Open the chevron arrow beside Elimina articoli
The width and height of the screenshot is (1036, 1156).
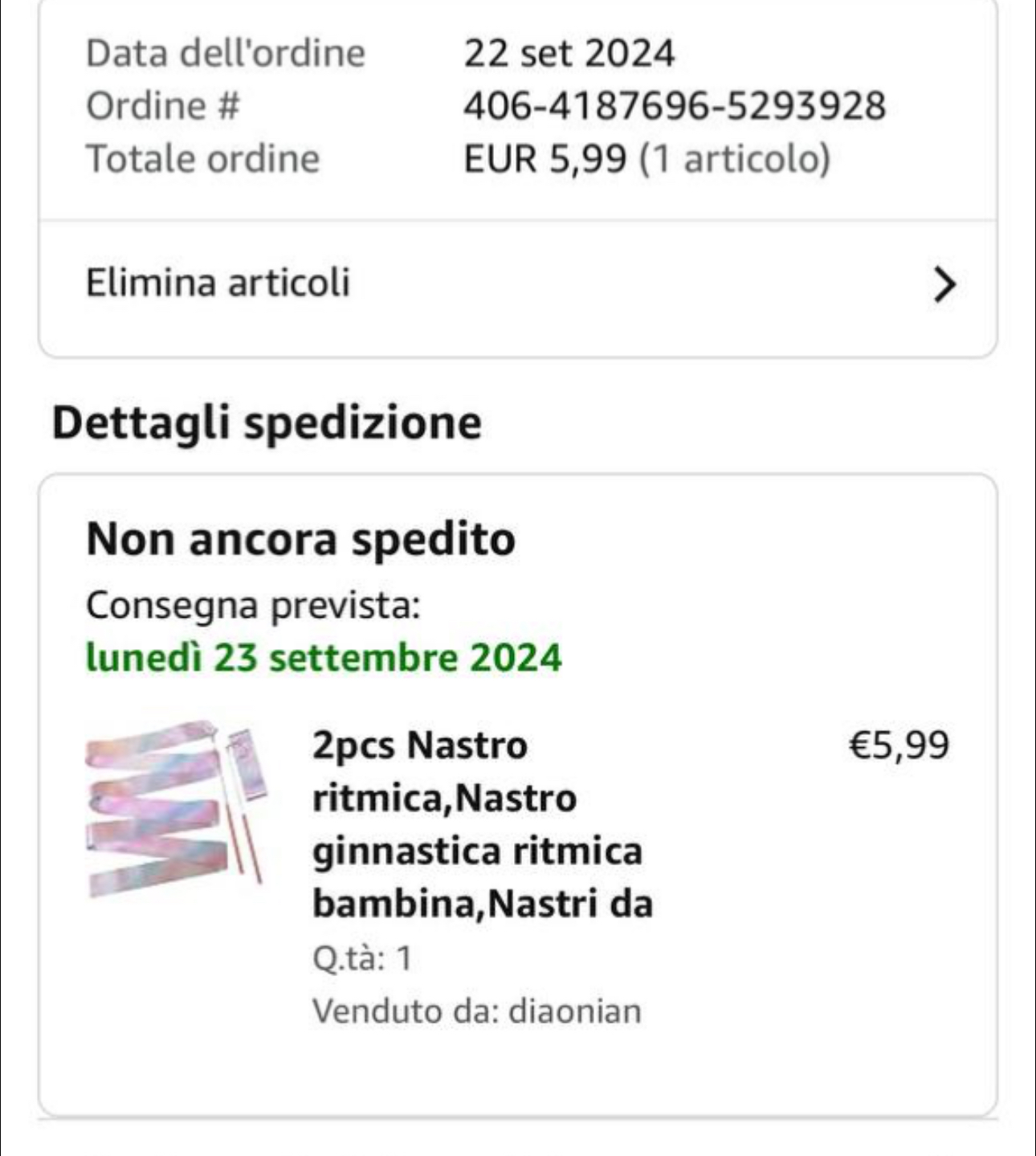click(x=944, y=284)
